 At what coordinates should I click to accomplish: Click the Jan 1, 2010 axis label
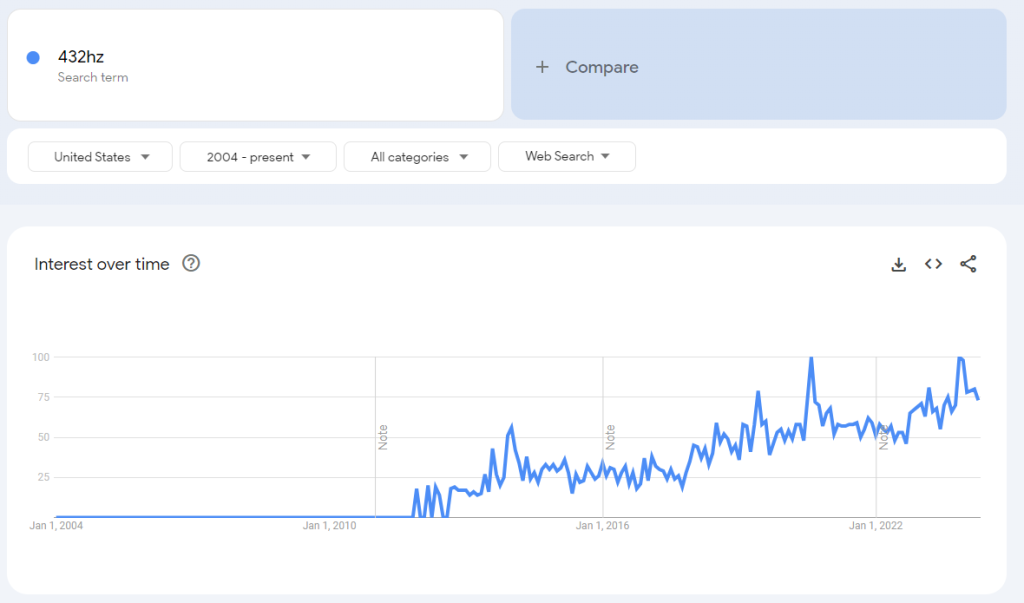[x=330, y=525]
